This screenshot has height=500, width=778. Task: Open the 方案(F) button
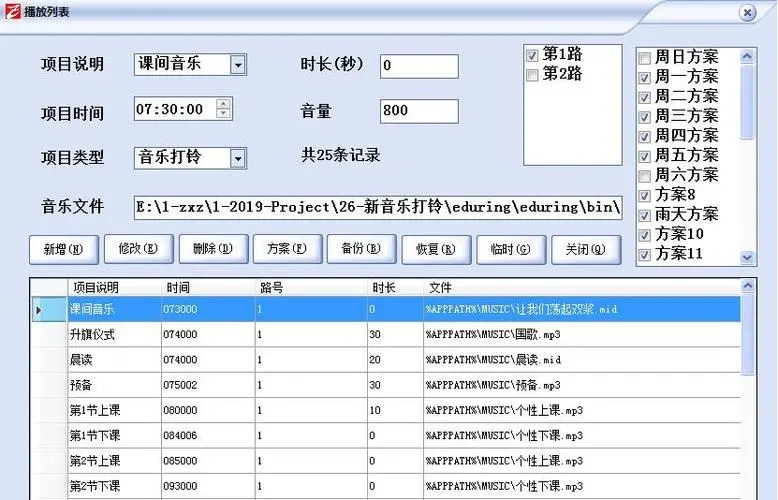point(287,249)
